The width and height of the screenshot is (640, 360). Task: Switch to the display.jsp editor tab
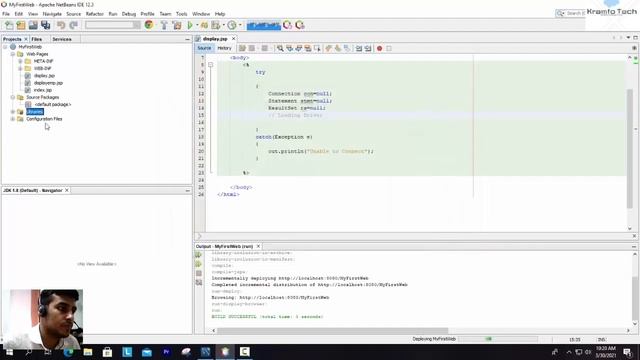(215, 39)
